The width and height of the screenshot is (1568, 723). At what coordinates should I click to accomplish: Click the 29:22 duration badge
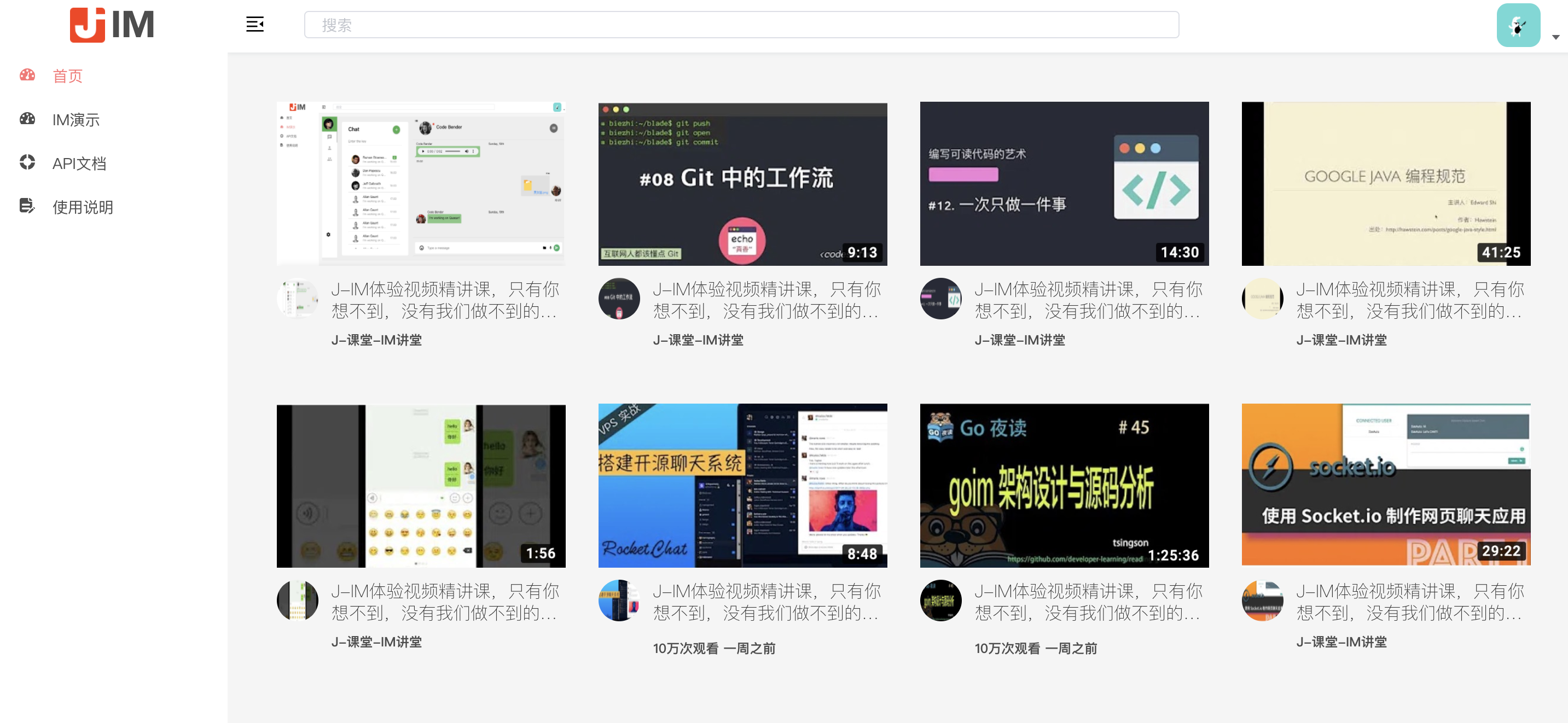pyautogui.click(x=1501, y=551)
